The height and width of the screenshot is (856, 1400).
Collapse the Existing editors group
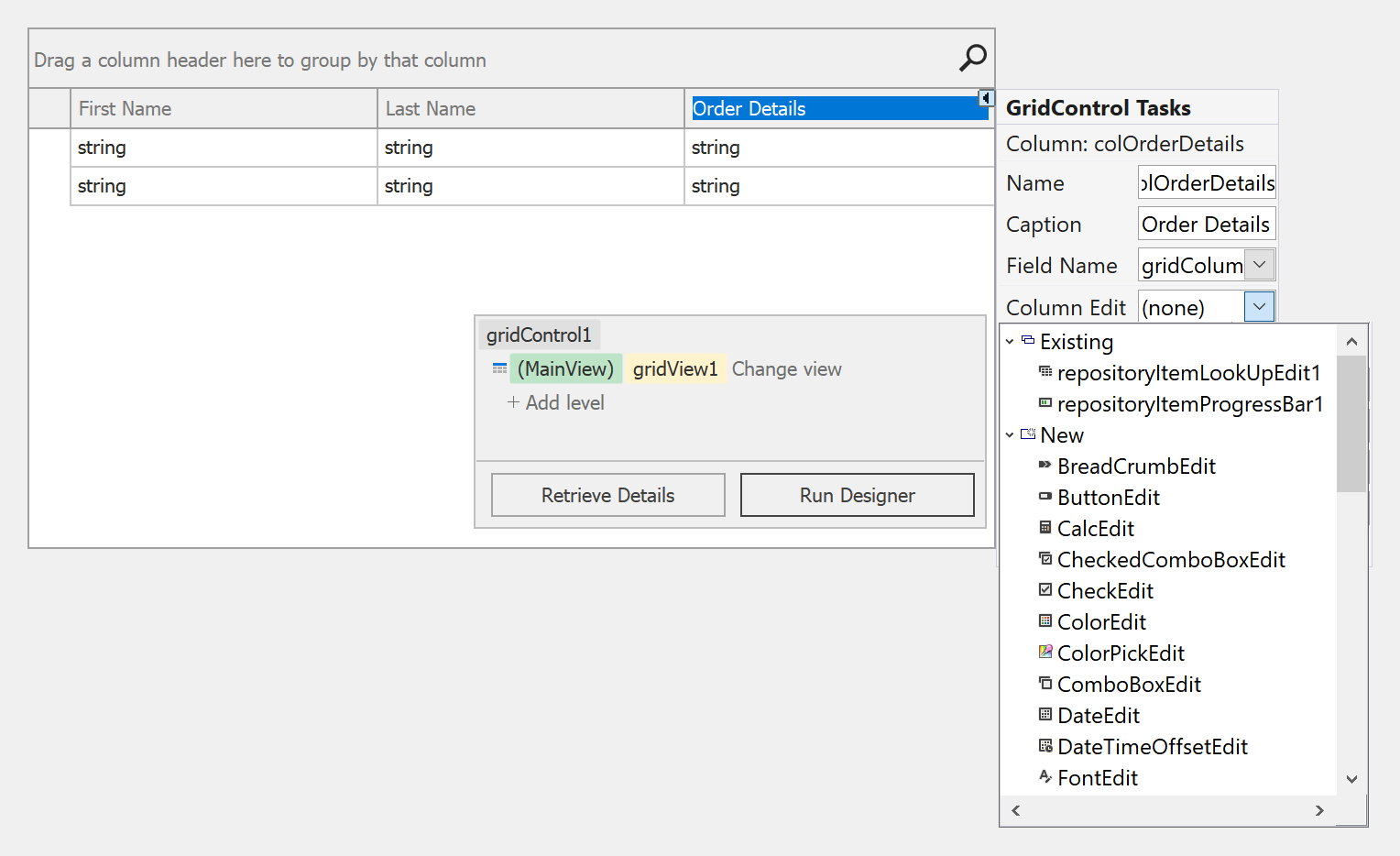1010,342
